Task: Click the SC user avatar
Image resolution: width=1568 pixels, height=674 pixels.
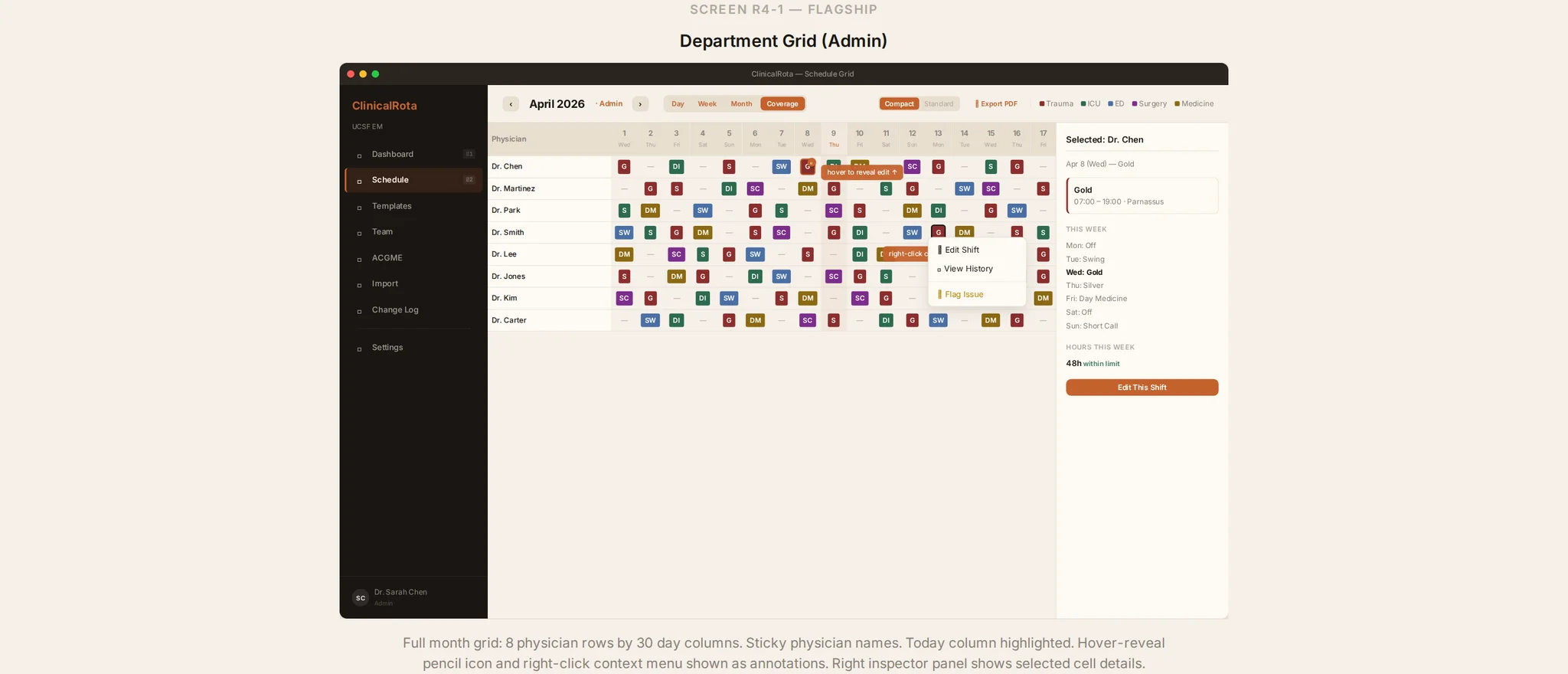Action: tap(361, 598)
